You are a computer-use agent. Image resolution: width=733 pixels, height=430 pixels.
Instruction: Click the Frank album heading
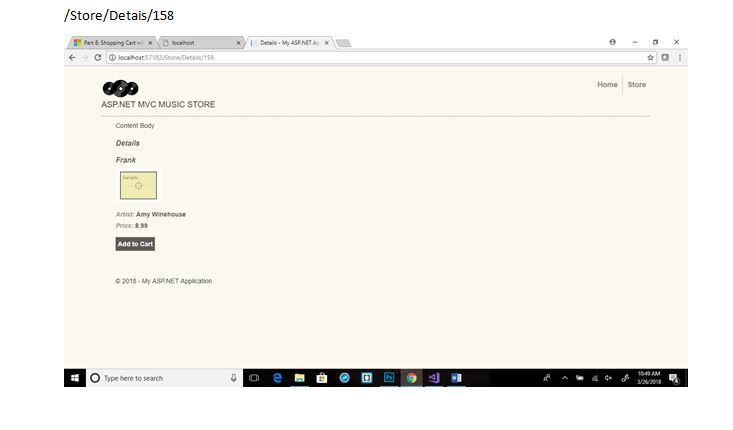[x=126, y=160]
